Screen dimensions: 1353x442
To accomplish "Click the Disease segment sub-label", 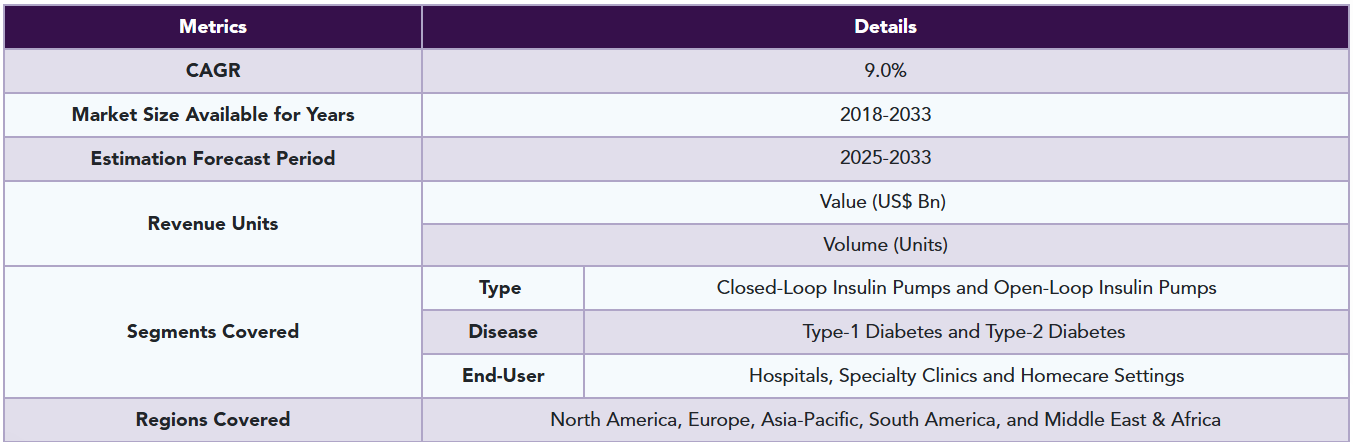I will [503, 332].
